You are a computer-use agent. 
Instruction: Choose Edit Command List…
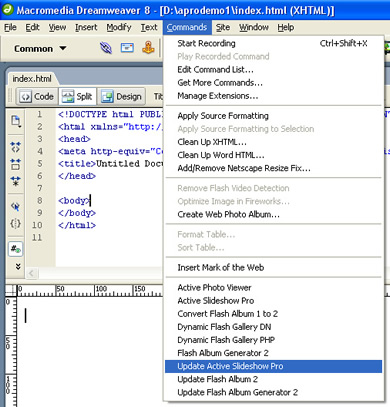pos(273,70)
